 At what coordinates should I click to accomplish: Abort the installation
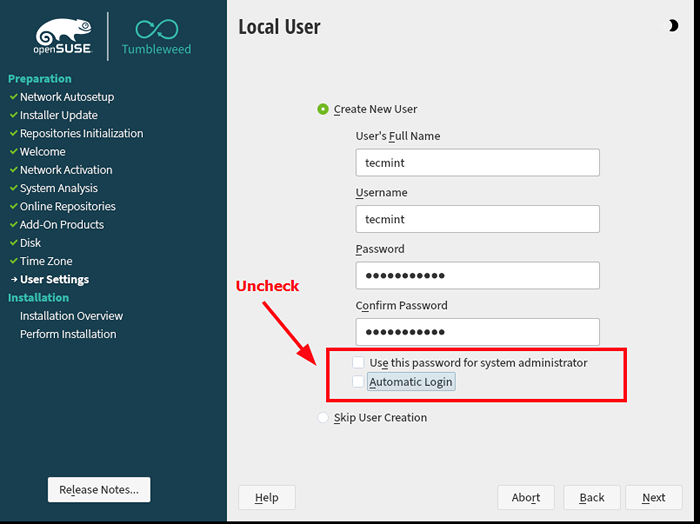[x=526, y=497]
